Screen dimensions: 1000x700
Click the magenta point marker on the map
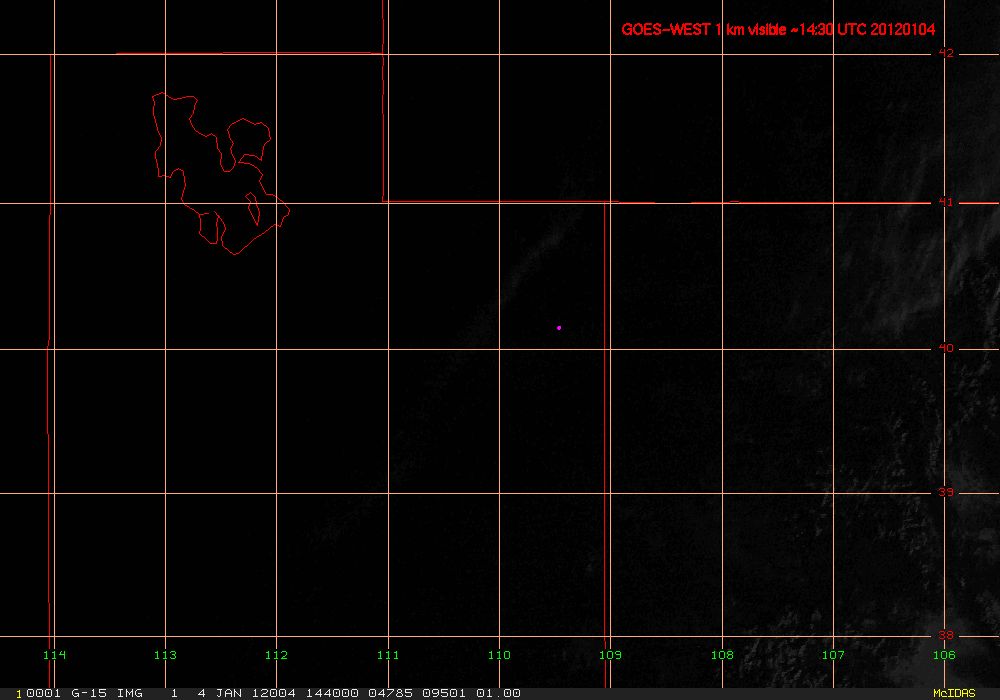[x=559, y=328]
